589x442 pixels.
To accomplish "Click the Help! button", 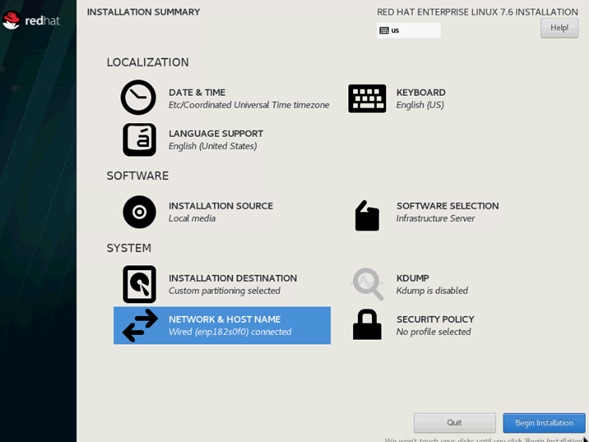I will (x=559, y=28).
